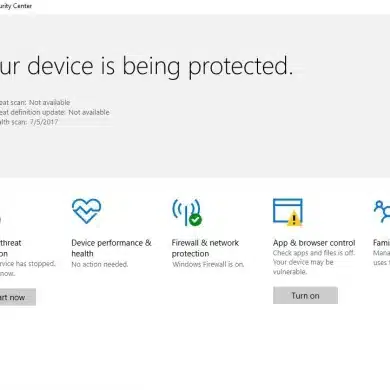The height and width of the screenshot is (390, 390).
Task: Click the threat definition update 'Not available' line
Action: pos(55,112)
